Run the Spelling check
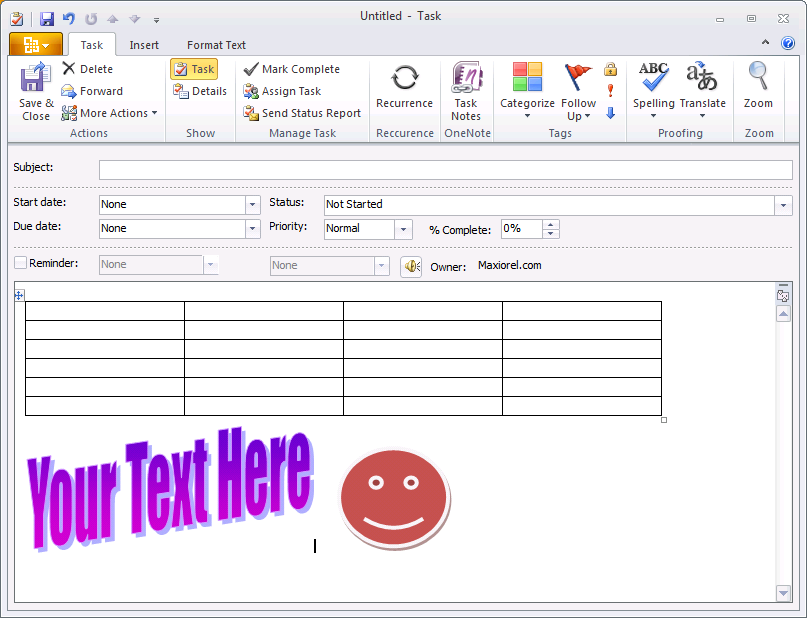 (653, 78)
